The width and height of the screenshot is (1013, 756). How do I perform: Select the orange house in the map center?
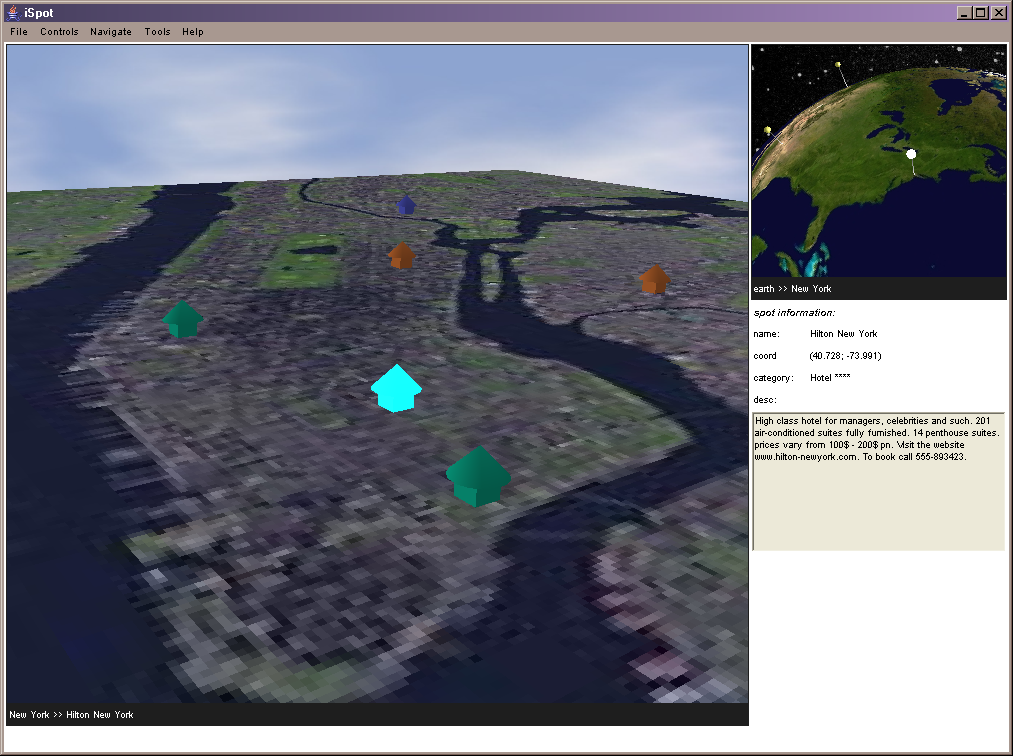tap(401, 256)
